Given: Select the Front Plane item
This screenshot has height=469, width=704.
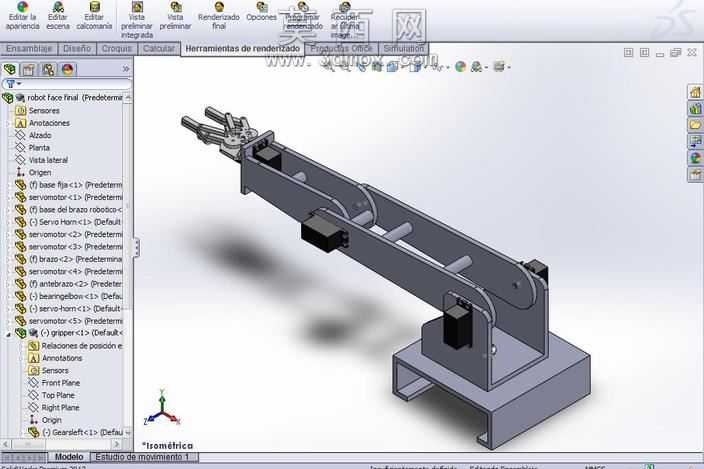Looking at the screenshot, I should tap(54, 383).
